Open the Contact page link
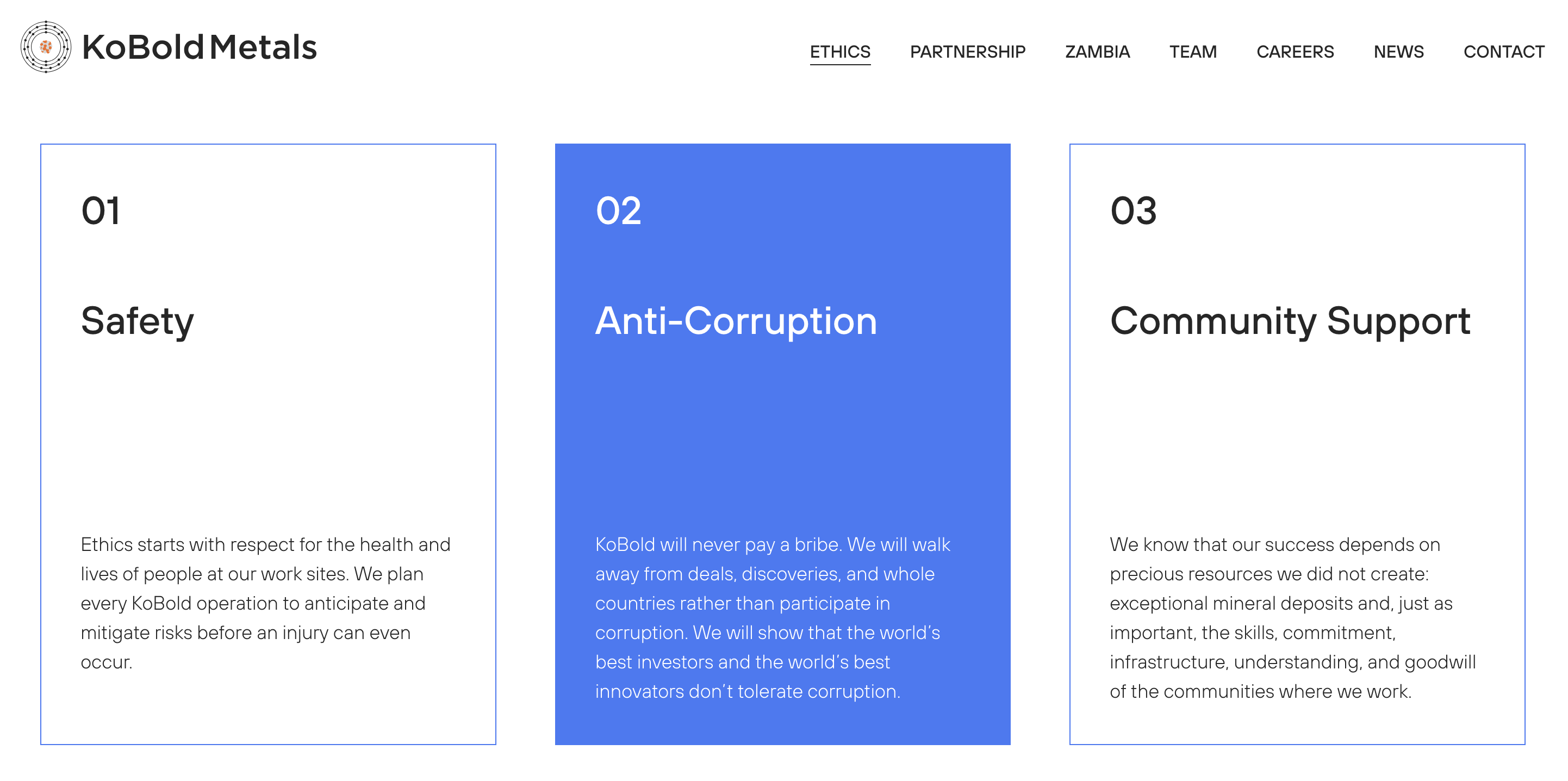Image resolution: width=1568 pixels, height=781 pixels. pos(1503,52)
